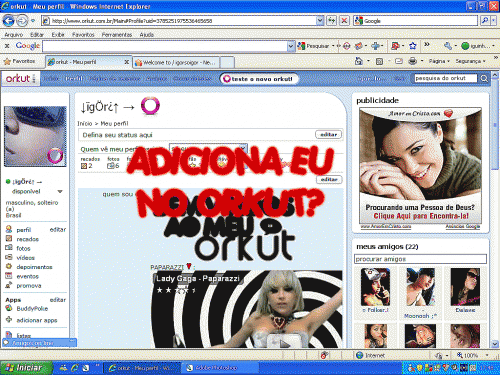Open the Arquivo menu
Viewport: 500px width, 375px height.
[14, 35]
